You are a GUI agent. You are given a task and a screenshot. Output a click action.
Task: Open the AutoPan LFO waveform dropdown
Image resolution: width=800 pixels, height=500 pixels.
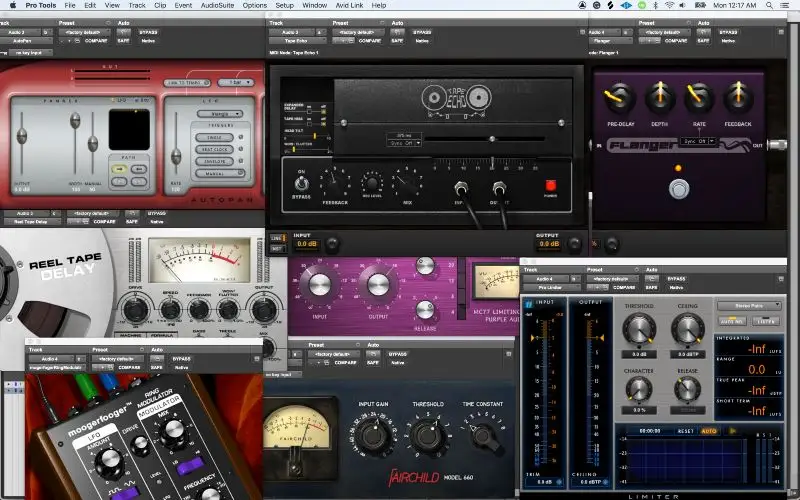tap(219, 114)
